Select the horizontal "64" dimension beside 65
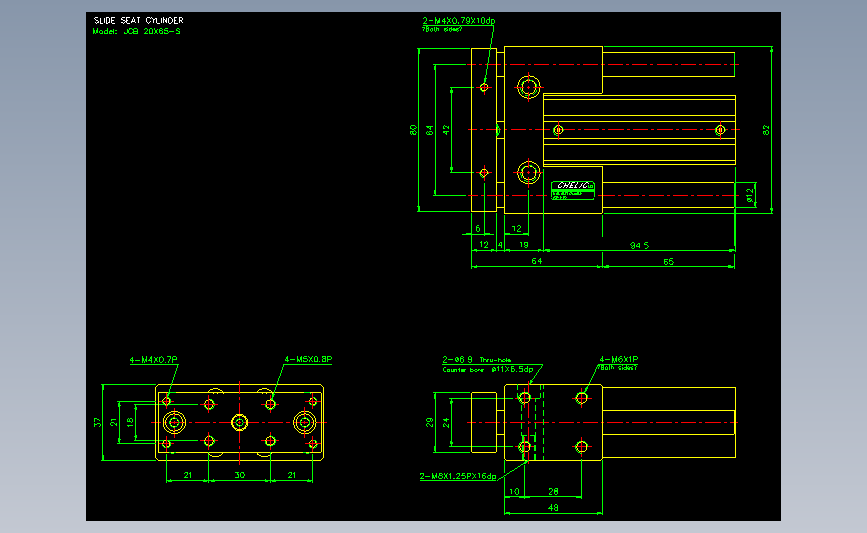 click(536, 261)
